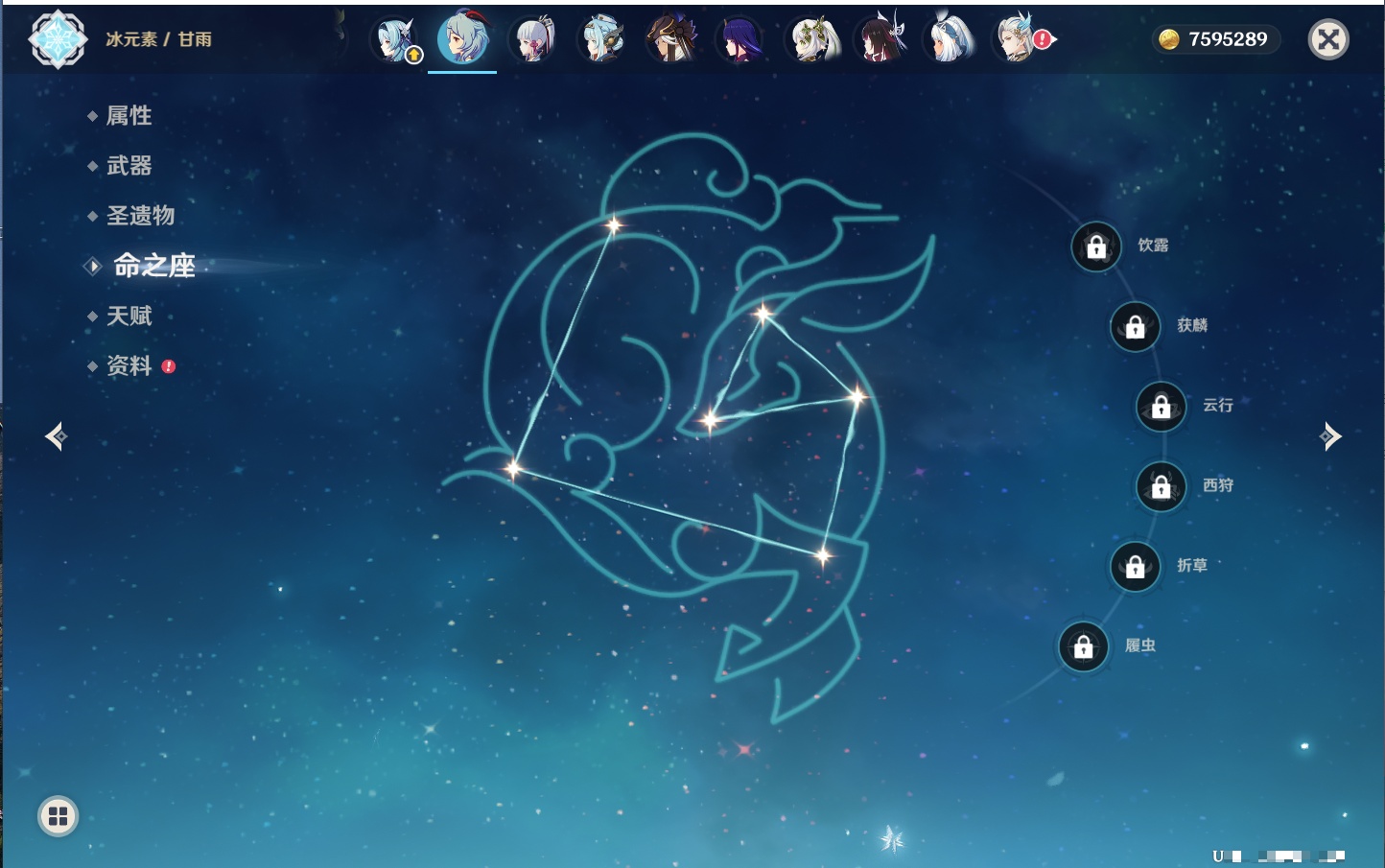Open the 资料 profile page
The image size is (1385, 868).
click(129, 365)
